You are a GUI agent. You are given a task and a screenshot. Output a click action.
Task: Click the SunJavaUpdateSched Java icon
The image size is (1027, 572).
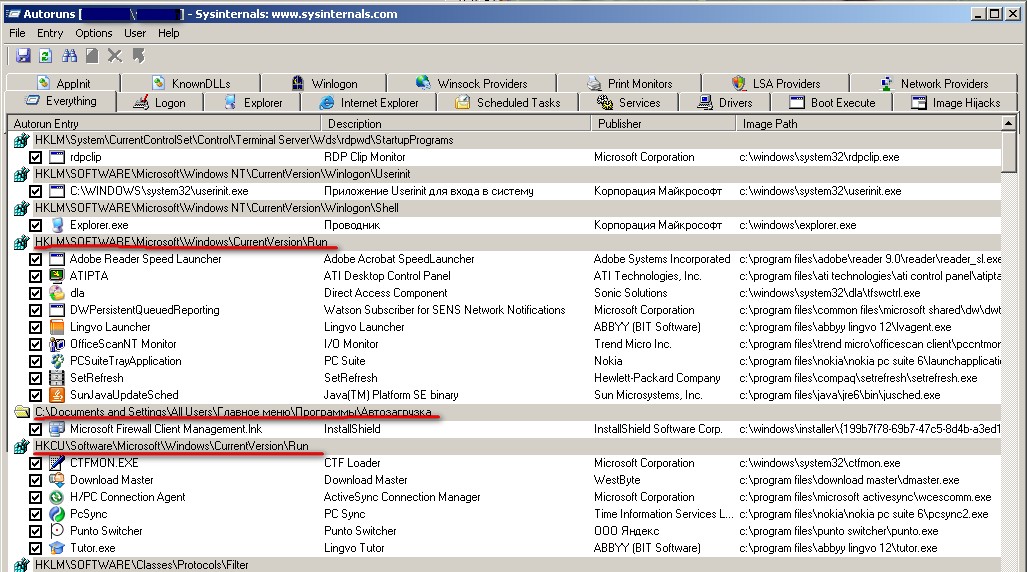(57, 395)
